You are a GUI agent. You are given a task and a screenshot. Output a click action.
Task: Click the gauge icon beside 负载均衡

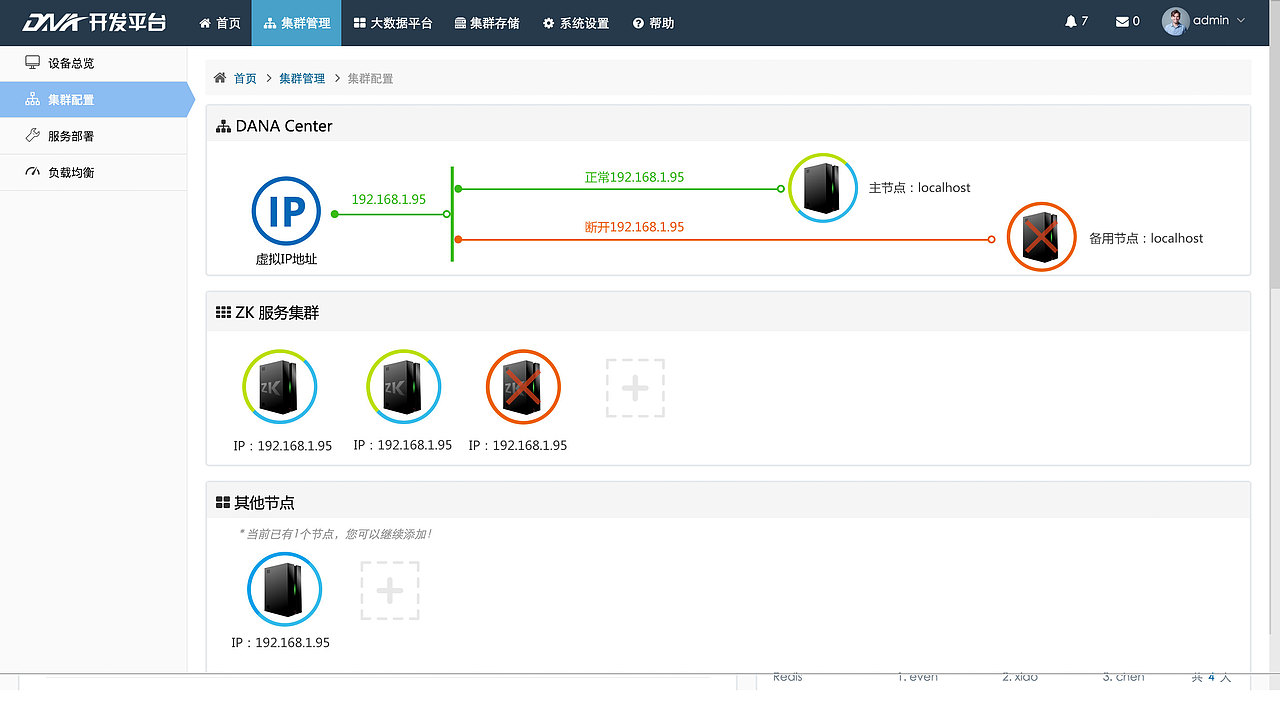(x=33, y=172)
